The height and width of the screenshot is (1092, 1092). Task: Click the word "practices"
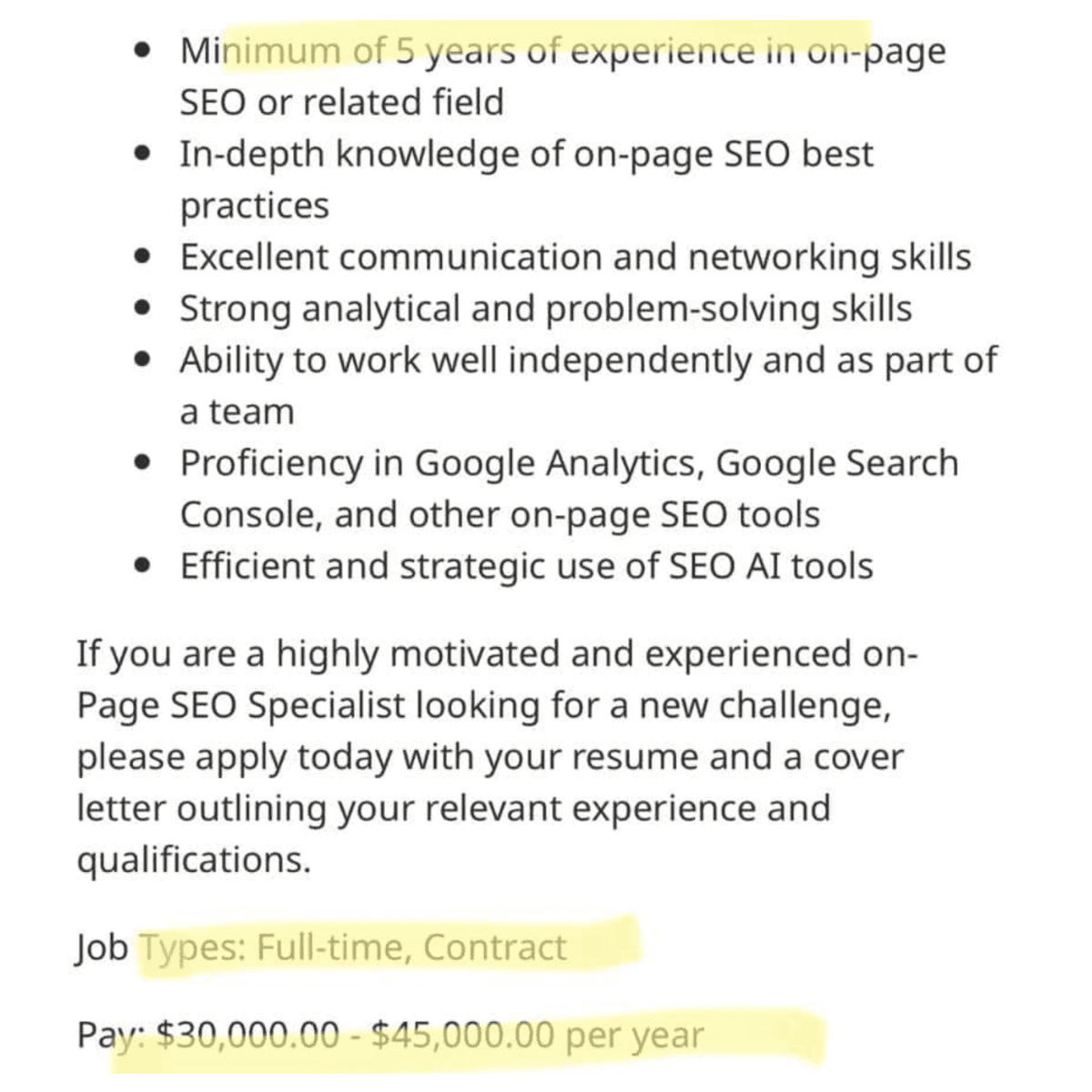click(255, 206)
